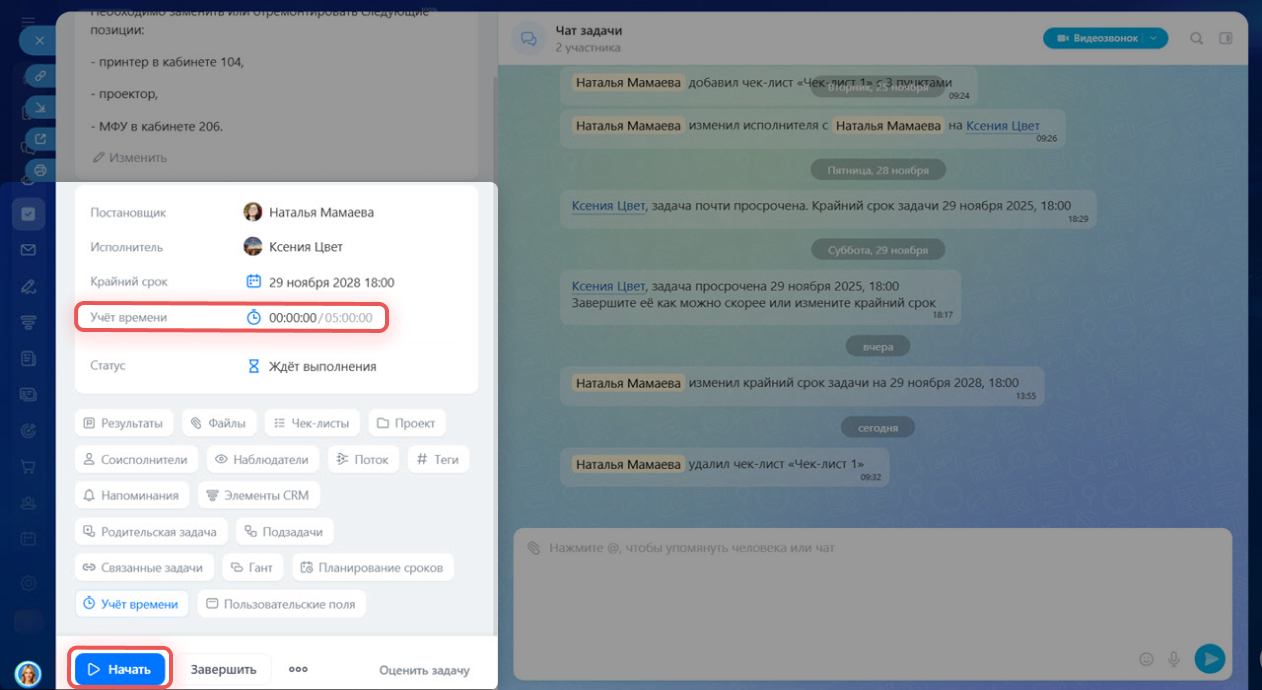Expand the Видеозвонок dropdown arrow
Screen dimensions: 1262x690
click(1154, 38)
